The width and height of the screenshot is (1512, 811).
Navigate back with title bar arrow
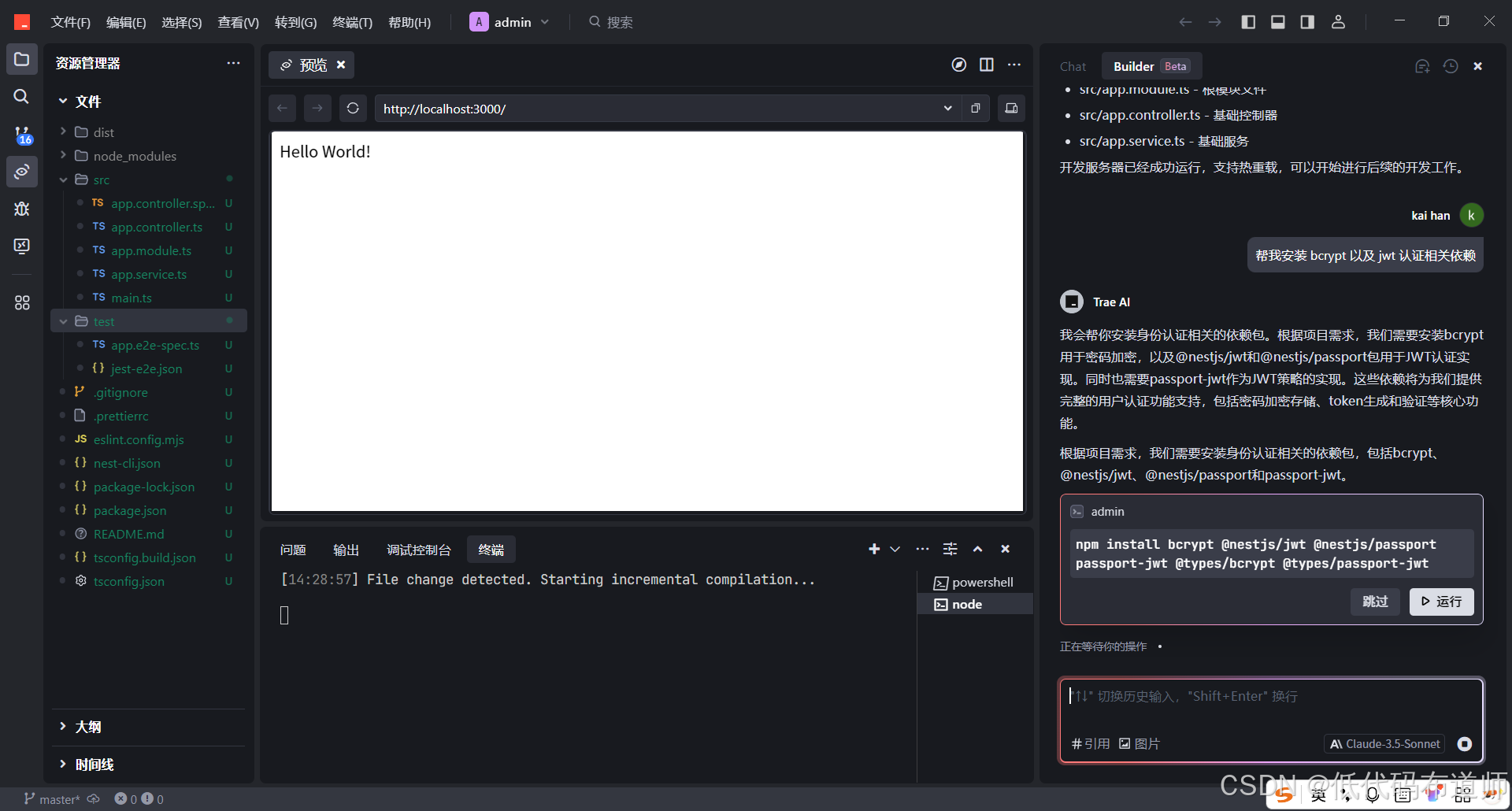point(1185,22)
